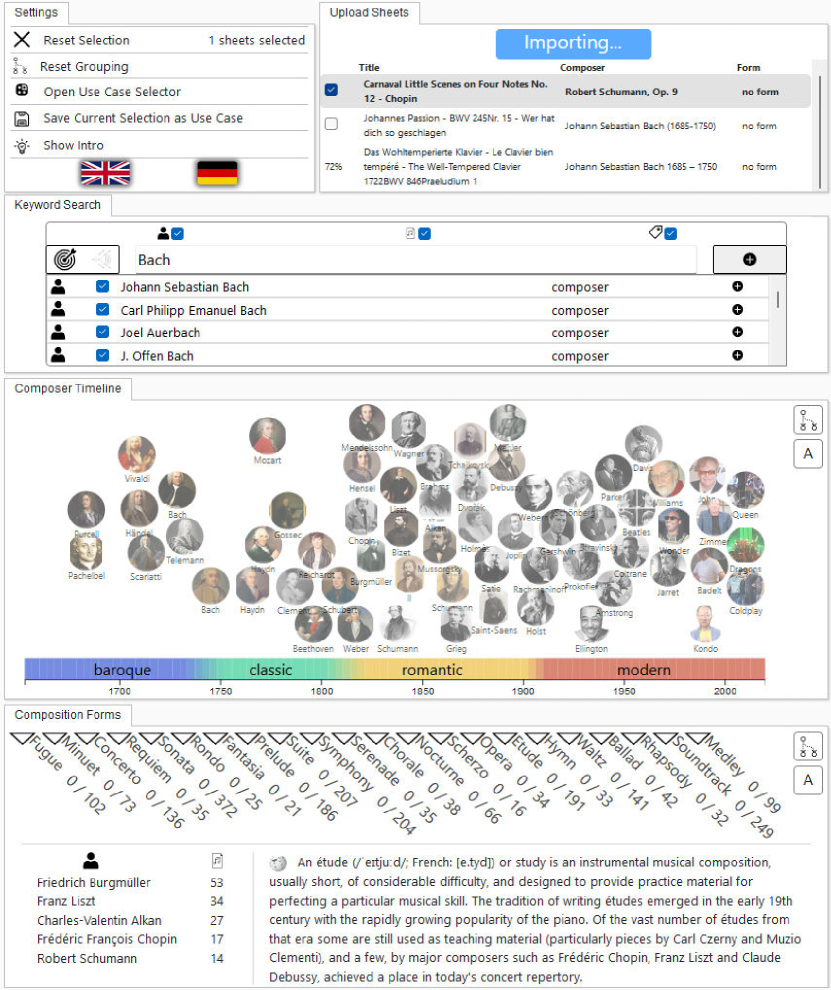This screenshot has width=831, height=990.
Task: Click Save Current Selection as Use Case
Action: coord(143,118)
